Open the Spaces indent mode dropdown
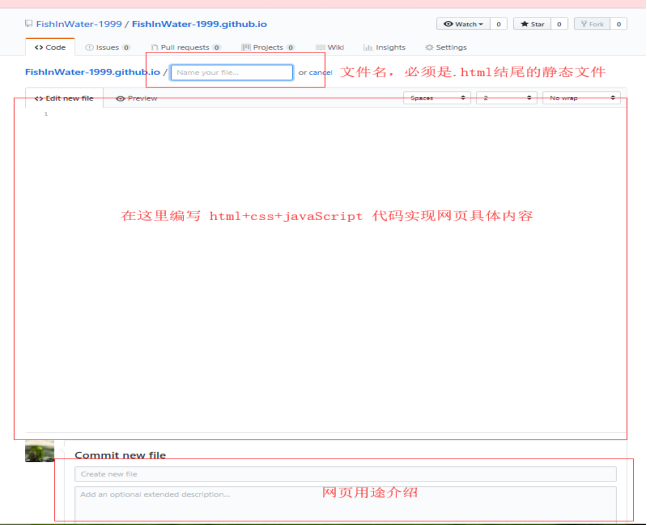 (x=437, y=98)
